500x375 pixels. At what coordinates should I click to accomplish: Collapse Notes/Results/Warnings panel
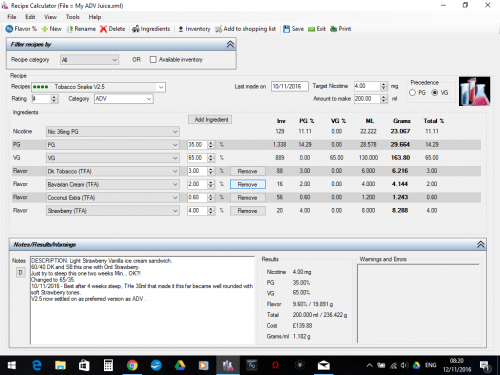(481, 245)
